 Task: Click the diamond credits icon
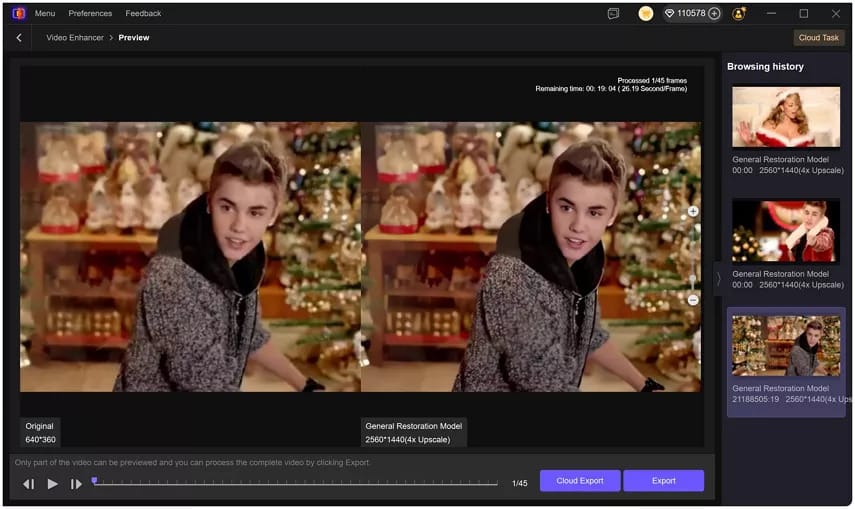coord(669,14)
